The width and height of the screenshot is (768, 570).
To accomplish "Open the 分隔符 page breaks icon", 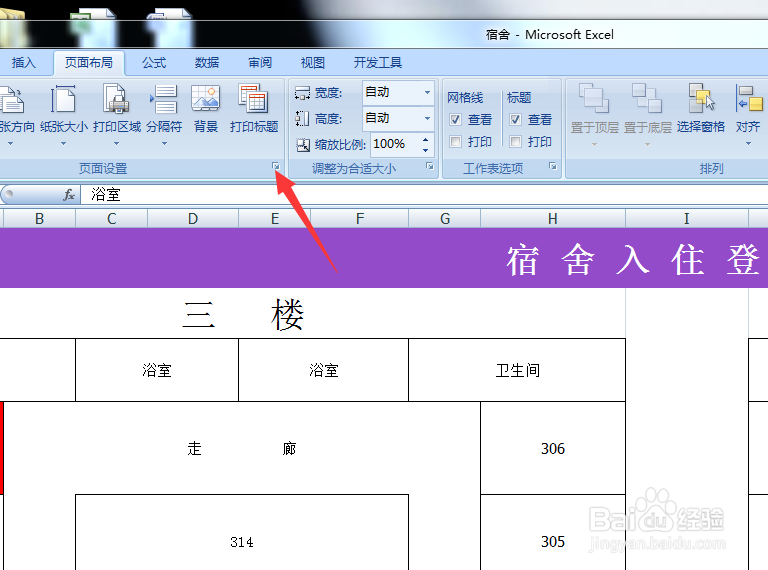I will [x=164, y=98].
